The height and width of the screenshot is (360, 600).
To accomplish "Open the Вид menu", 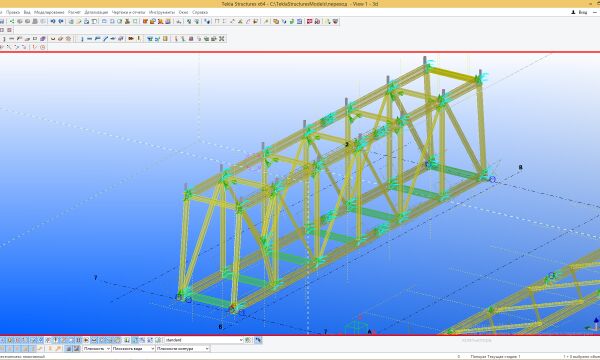I will point(27,12).
